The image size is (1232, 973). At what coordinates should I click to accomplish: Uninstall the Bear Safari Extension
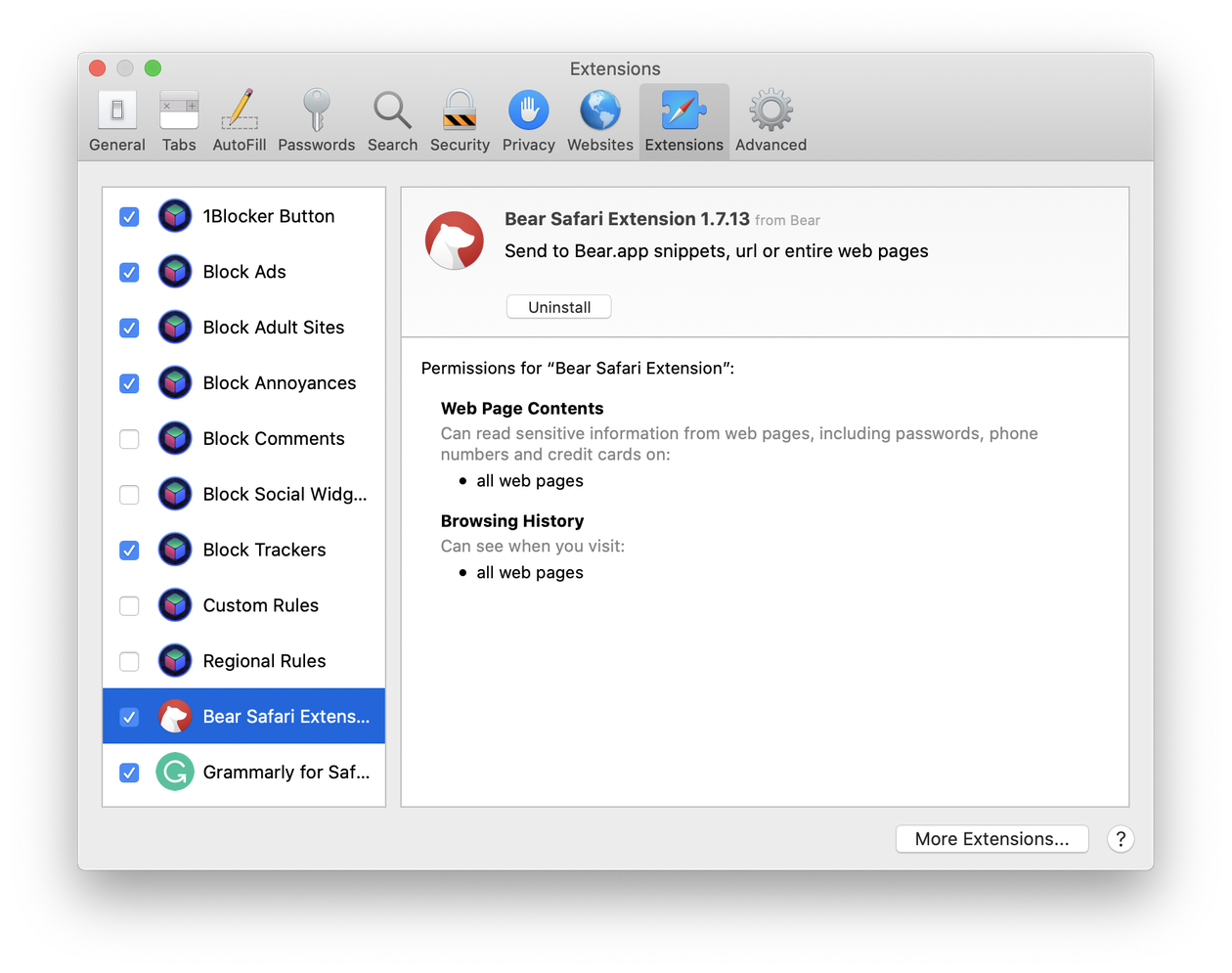click(559, 307)
